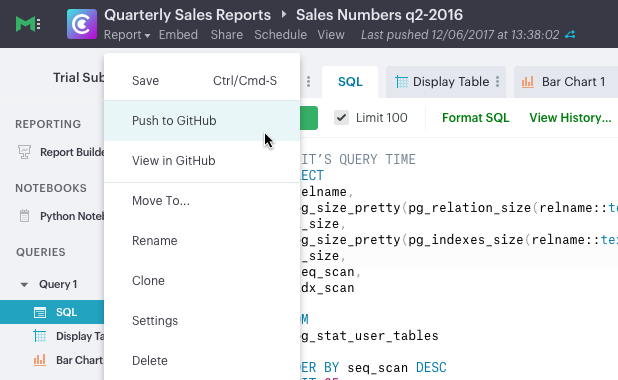This screenshot has height=380, width=618.
Task: Click the Last pushed timestamp text
Action: point(460,35)
